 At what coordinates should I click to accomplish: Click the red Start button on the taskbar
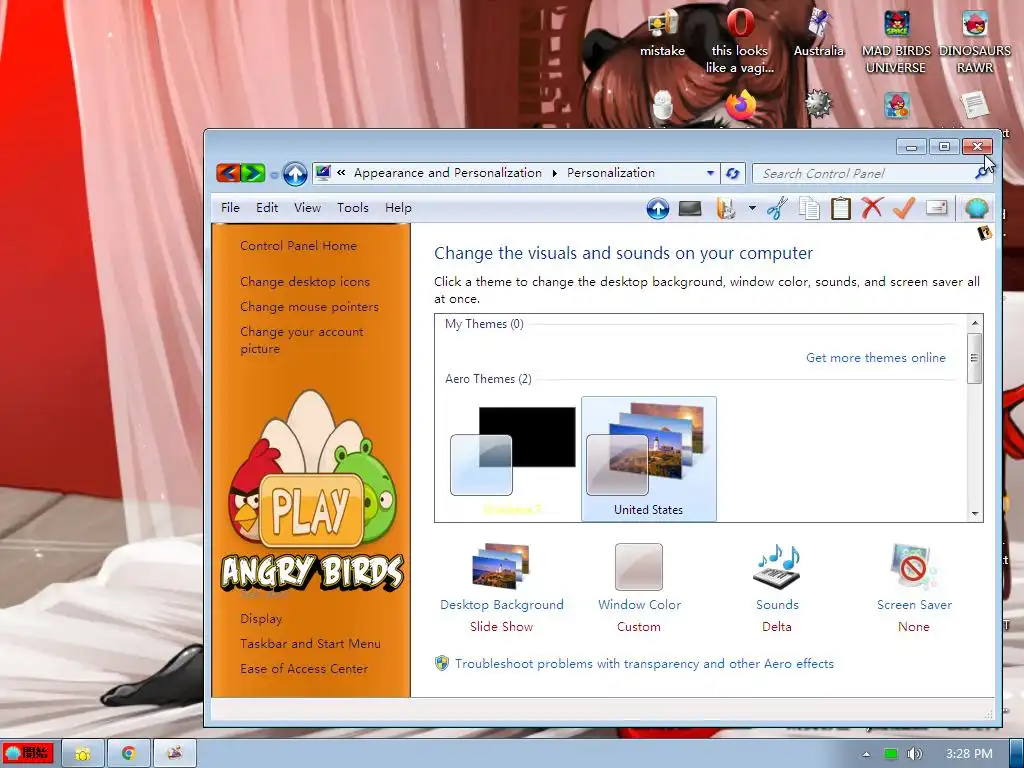pyautogui.click(x=29, y=753)
